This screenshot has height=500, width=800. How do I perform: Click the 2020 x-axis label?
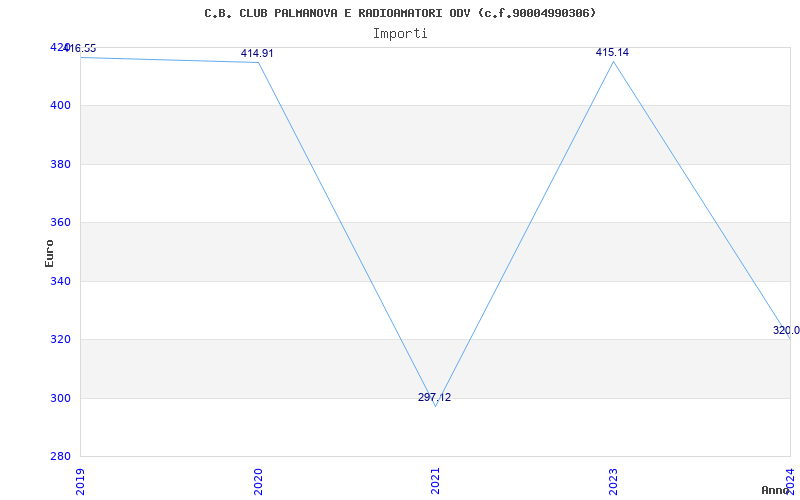tap(258, 481)
